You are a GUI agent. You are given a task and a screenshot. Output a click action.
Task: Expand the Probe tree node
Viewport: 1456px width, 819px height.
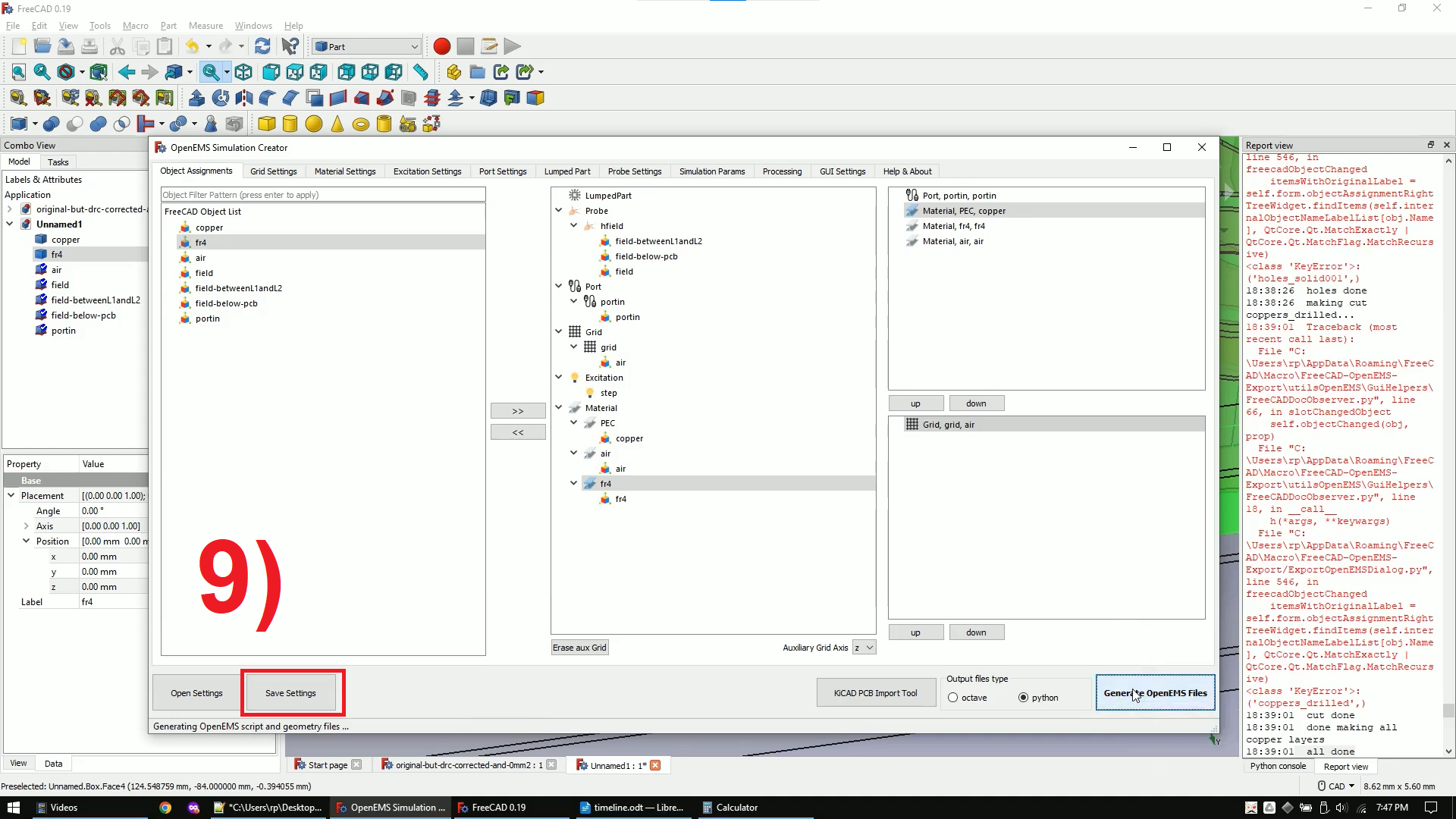[558, 211]
